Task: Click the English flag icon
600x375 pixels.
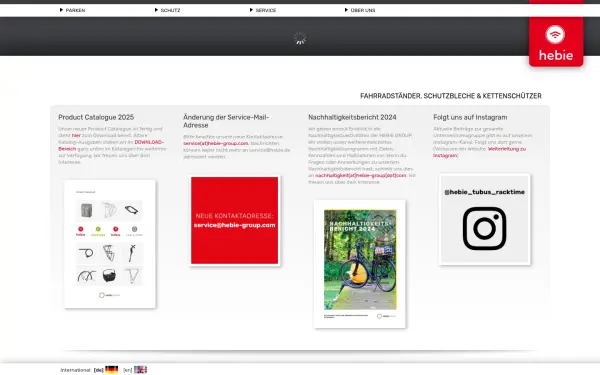Action: [x=140, y=370]
